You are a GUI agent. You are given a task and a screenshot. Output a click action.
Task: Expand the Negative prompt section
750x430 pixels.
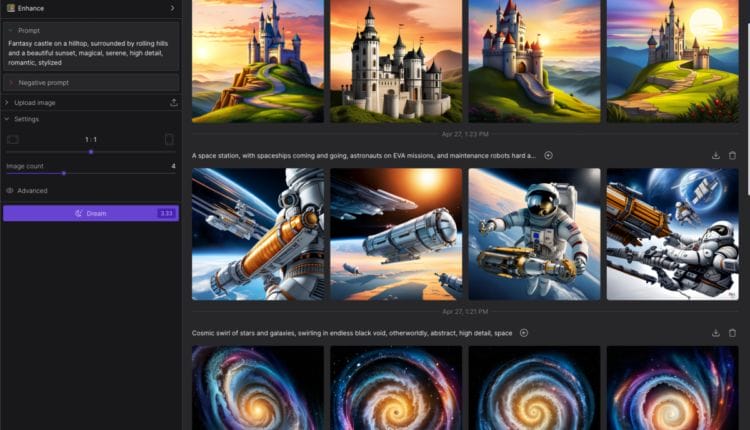pos(11,82)
